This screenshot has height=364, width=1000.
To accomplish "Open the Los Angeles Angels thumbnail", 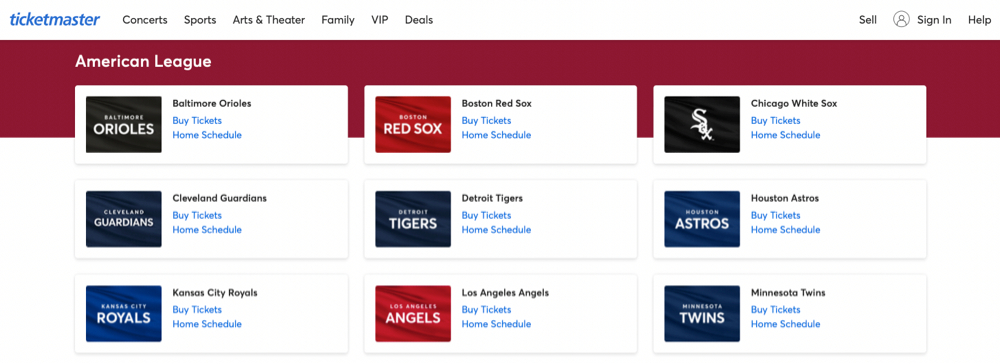I will tap(413, 313).
